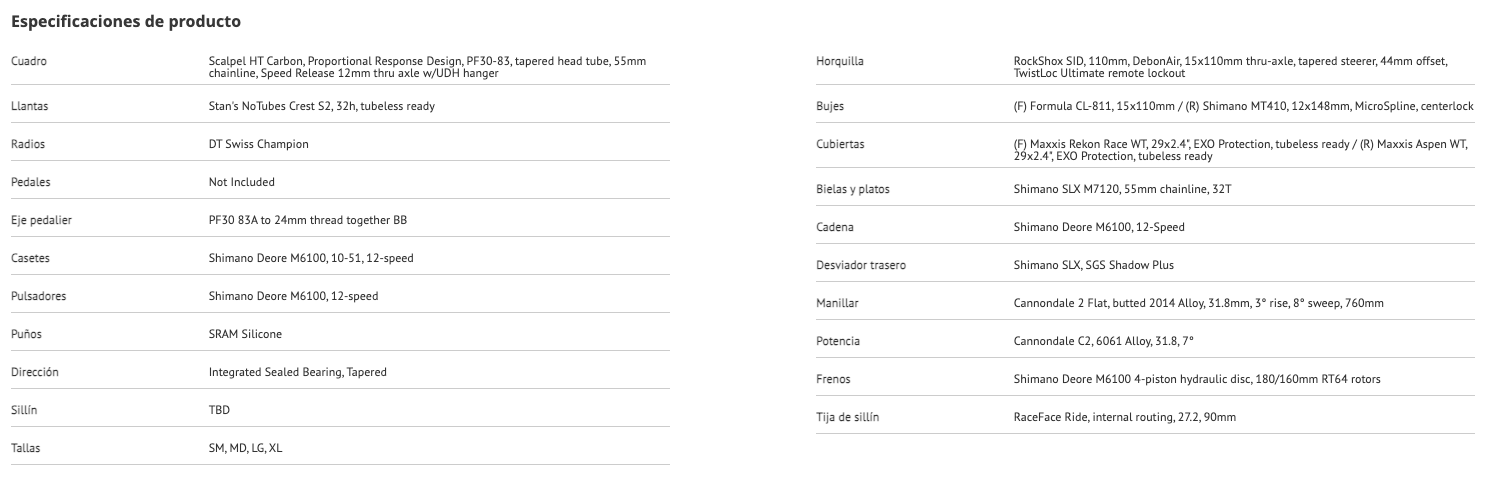The width and height of the screenshot is (1492, 495).
Task: Click the Tallas SM, MD, LG, XL value
Action: click(245, 449)
